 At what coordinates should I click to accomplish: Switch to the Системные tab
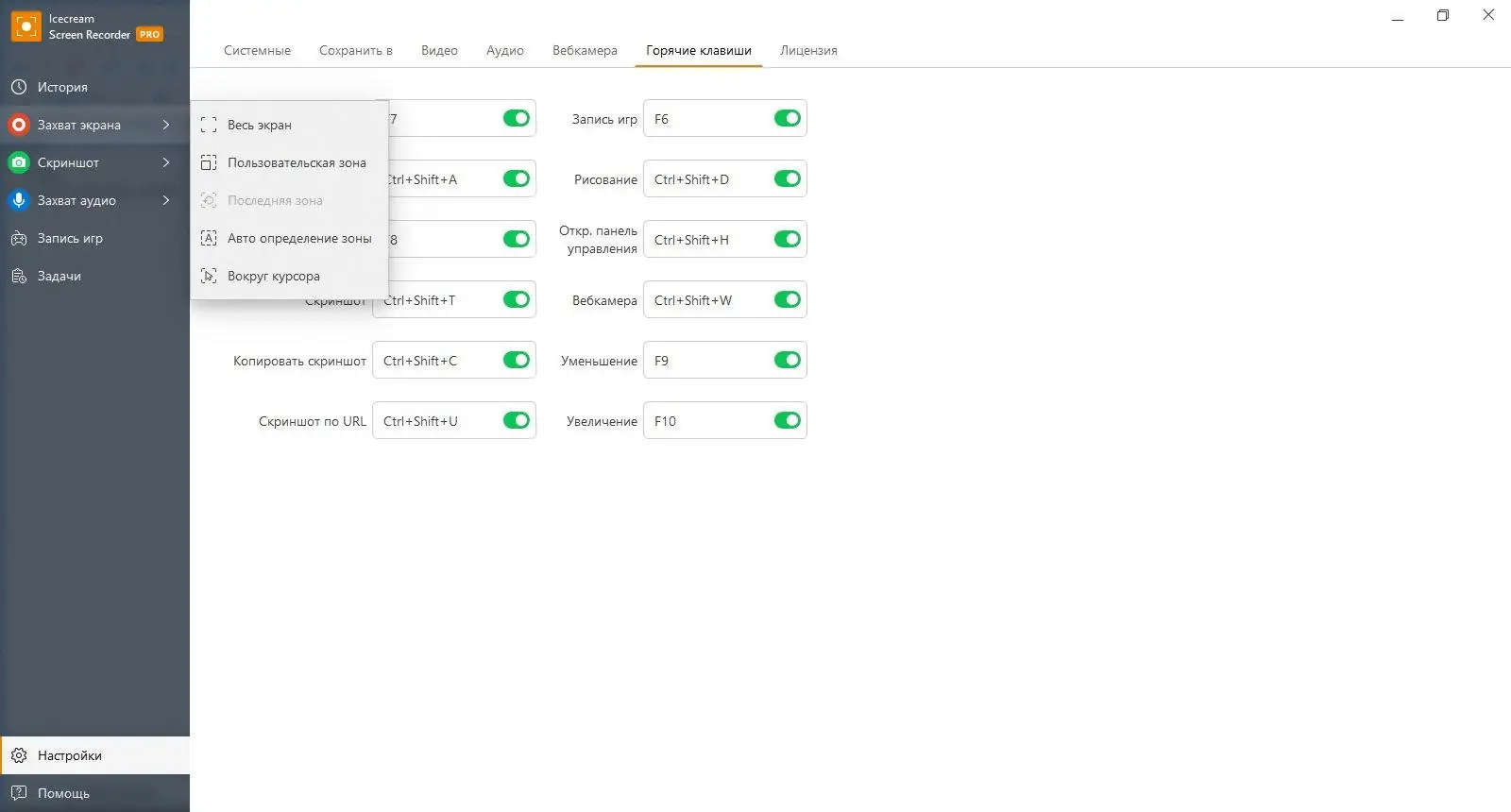257,50
